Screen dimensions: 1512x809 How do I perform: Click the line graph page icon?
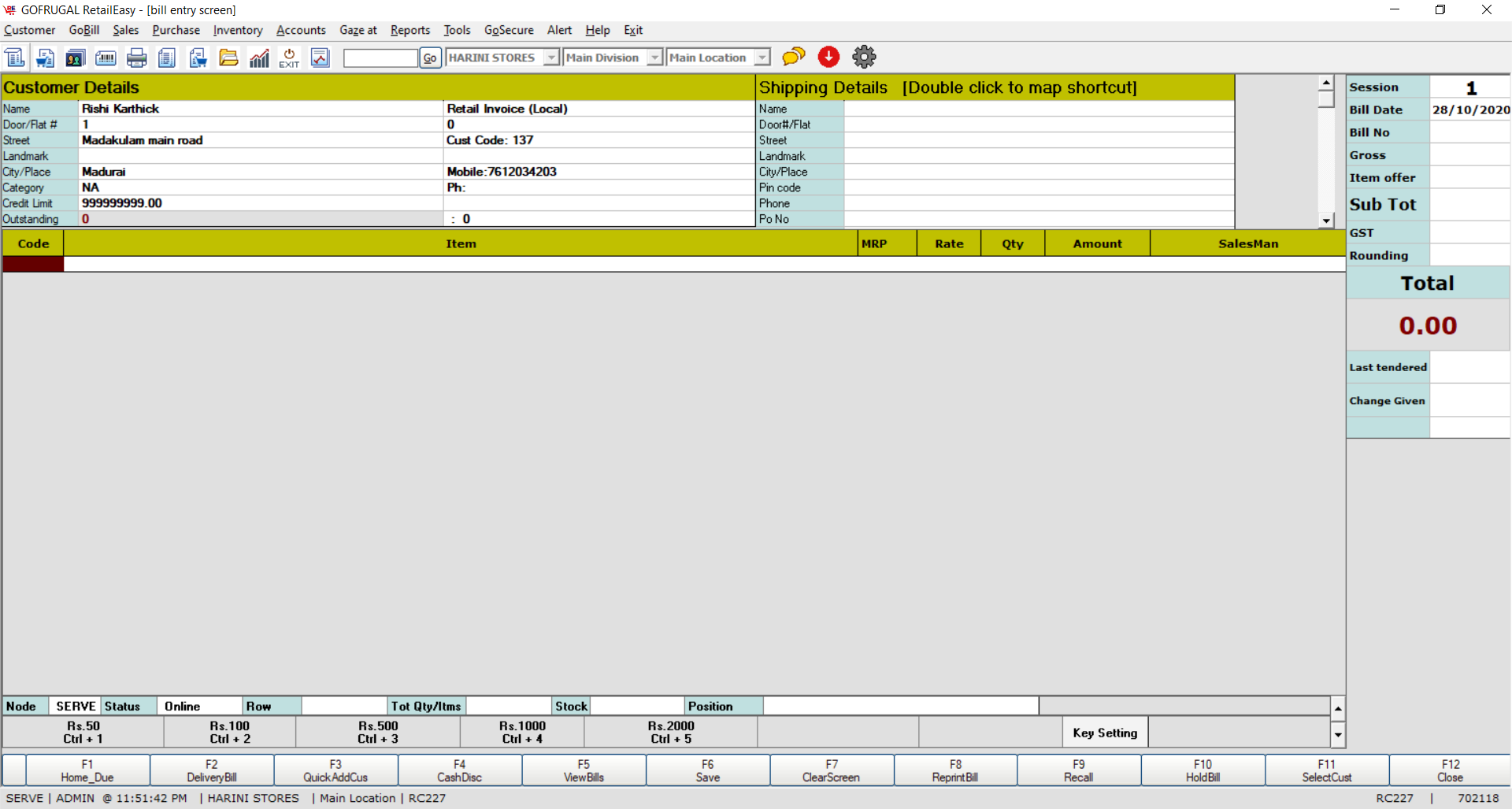coord(320,58)
